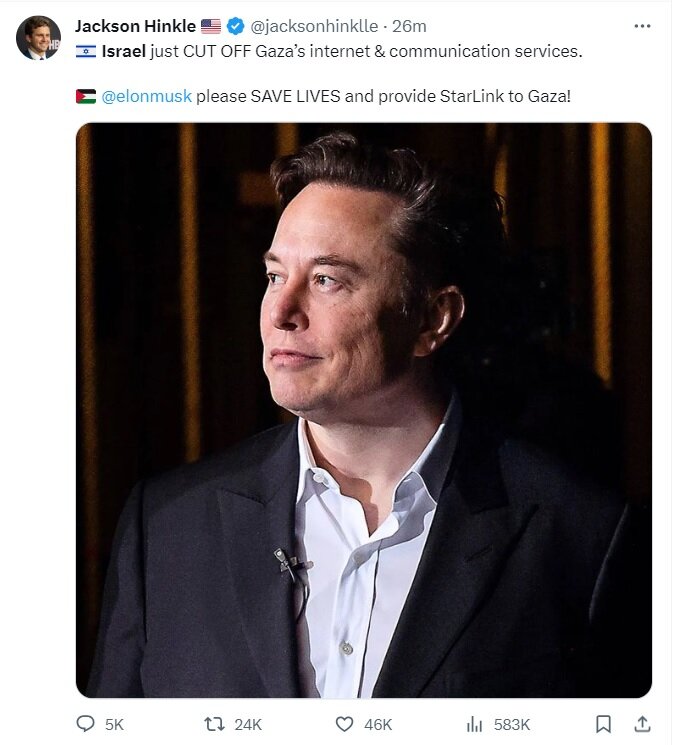Open the attached tweet photo
The width and height of the screenshot is (690, 745).
(364, 409)
